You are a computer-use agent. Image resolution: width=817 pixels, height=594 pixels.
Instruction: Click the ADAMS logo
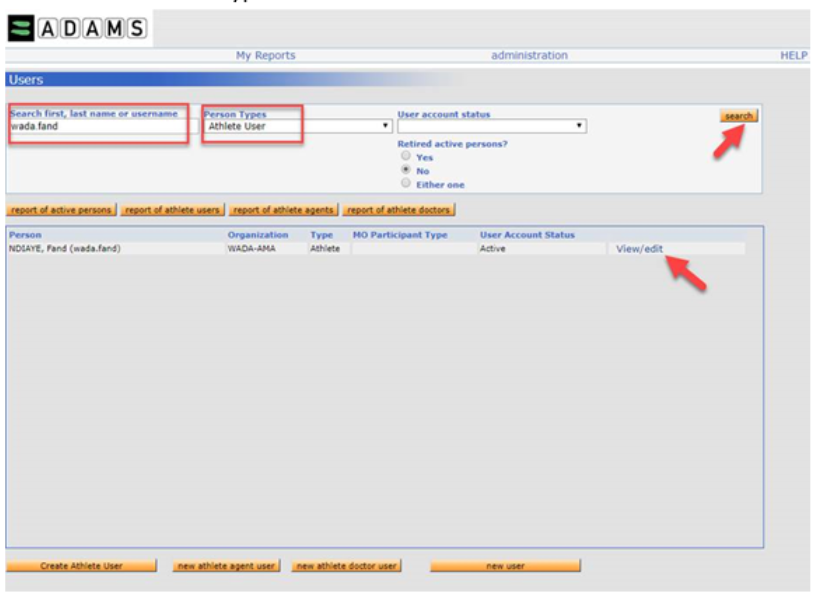pos(77,28)
